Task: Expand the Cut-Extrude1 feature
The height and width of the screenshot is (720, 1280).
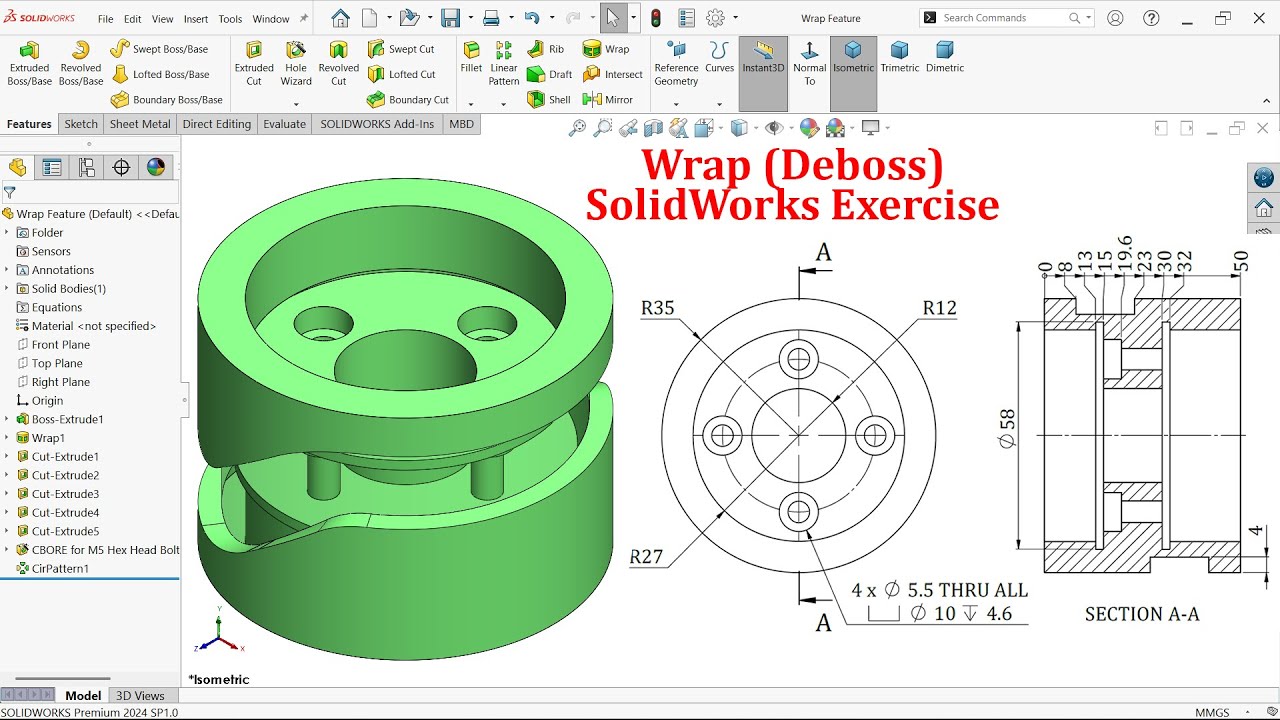Action: point(7,457)
